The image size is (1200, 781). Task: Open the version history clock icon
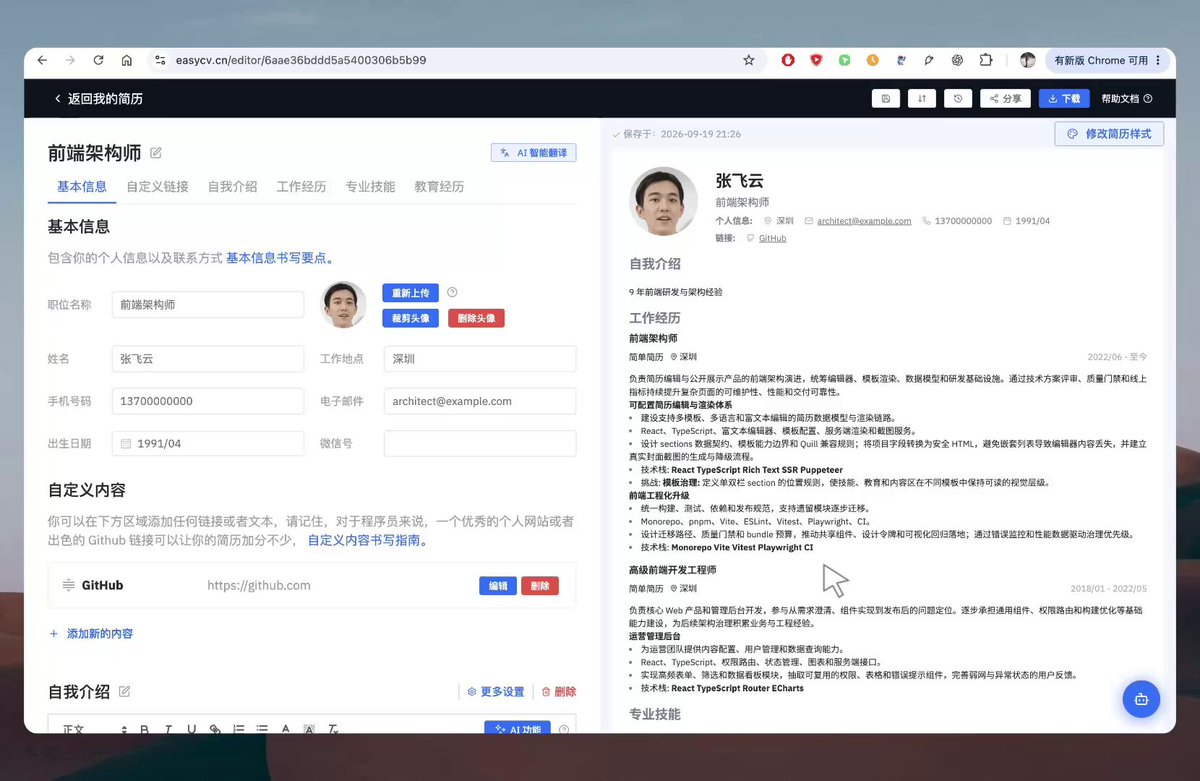pos(958,98)
